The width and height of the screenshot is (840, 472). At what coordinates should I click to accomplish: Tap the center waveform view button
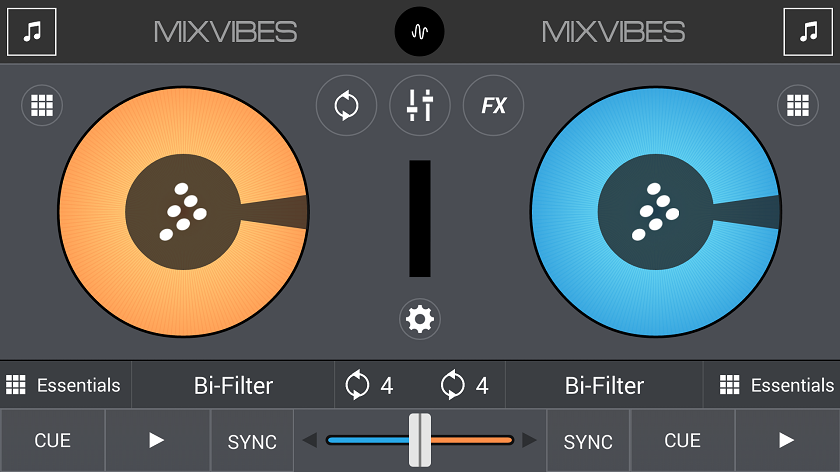[419, 32]
